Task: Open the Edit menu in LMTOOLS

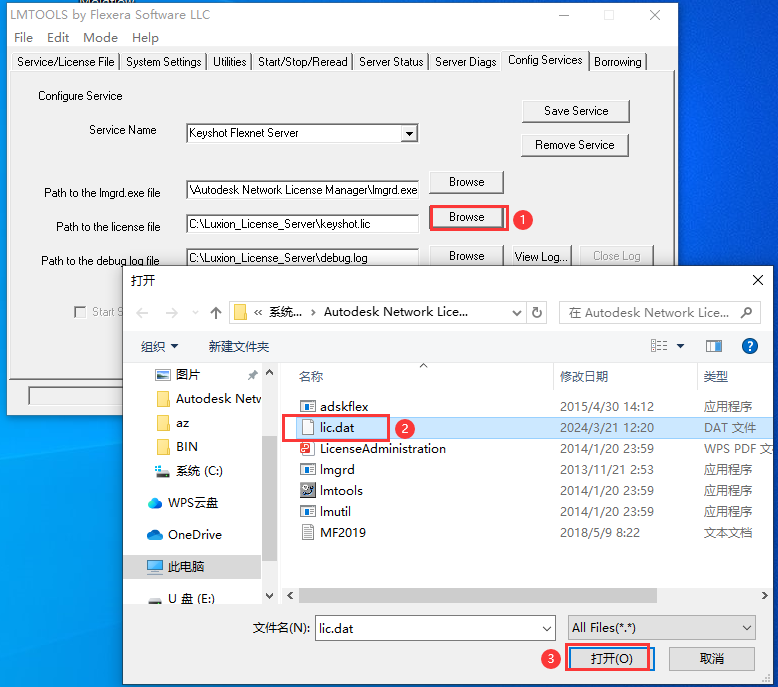Action: point(58,38)
